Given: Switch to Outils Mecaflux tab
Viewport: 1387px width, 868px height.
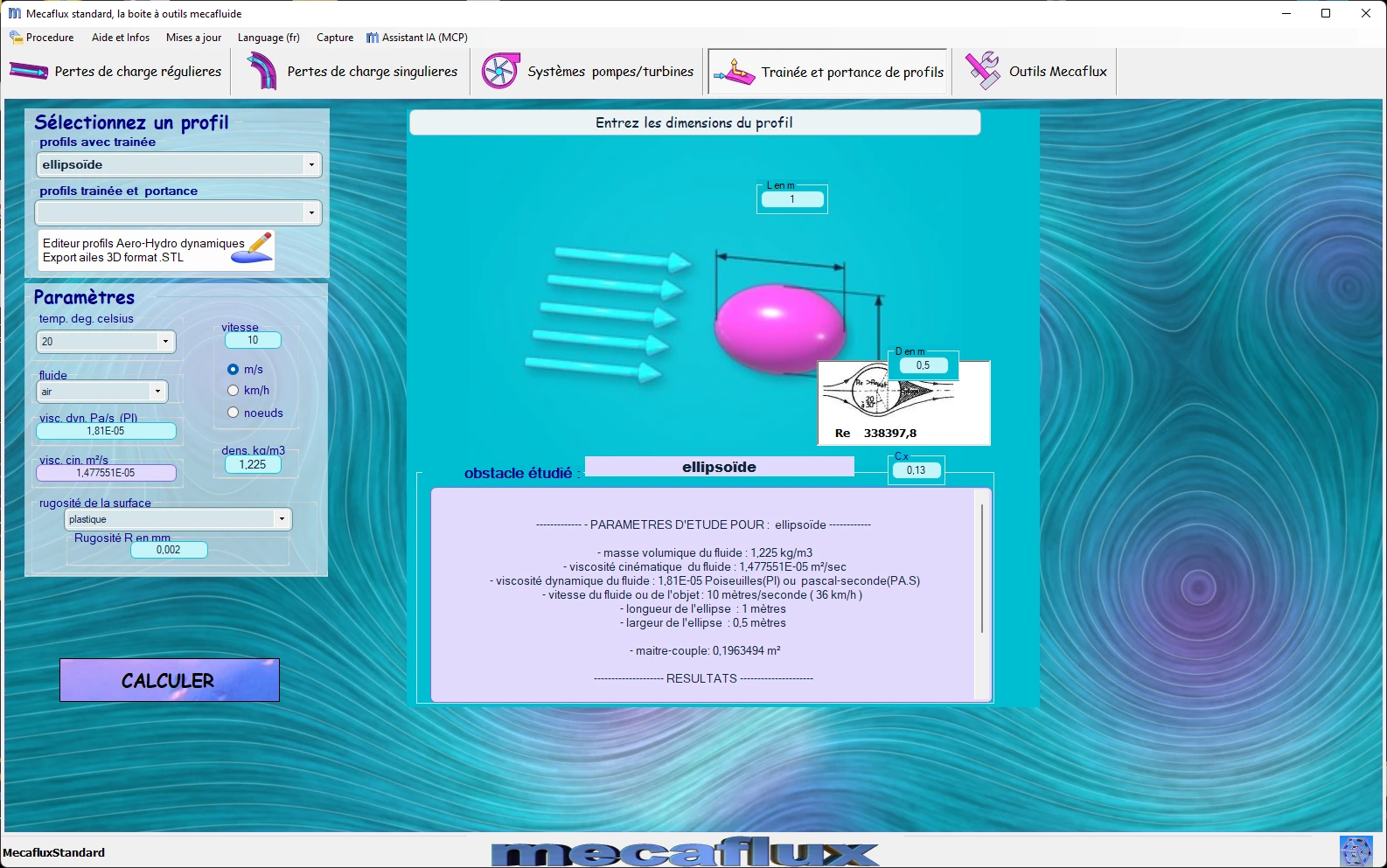Looking at the screenshot, I should 1036,72.
